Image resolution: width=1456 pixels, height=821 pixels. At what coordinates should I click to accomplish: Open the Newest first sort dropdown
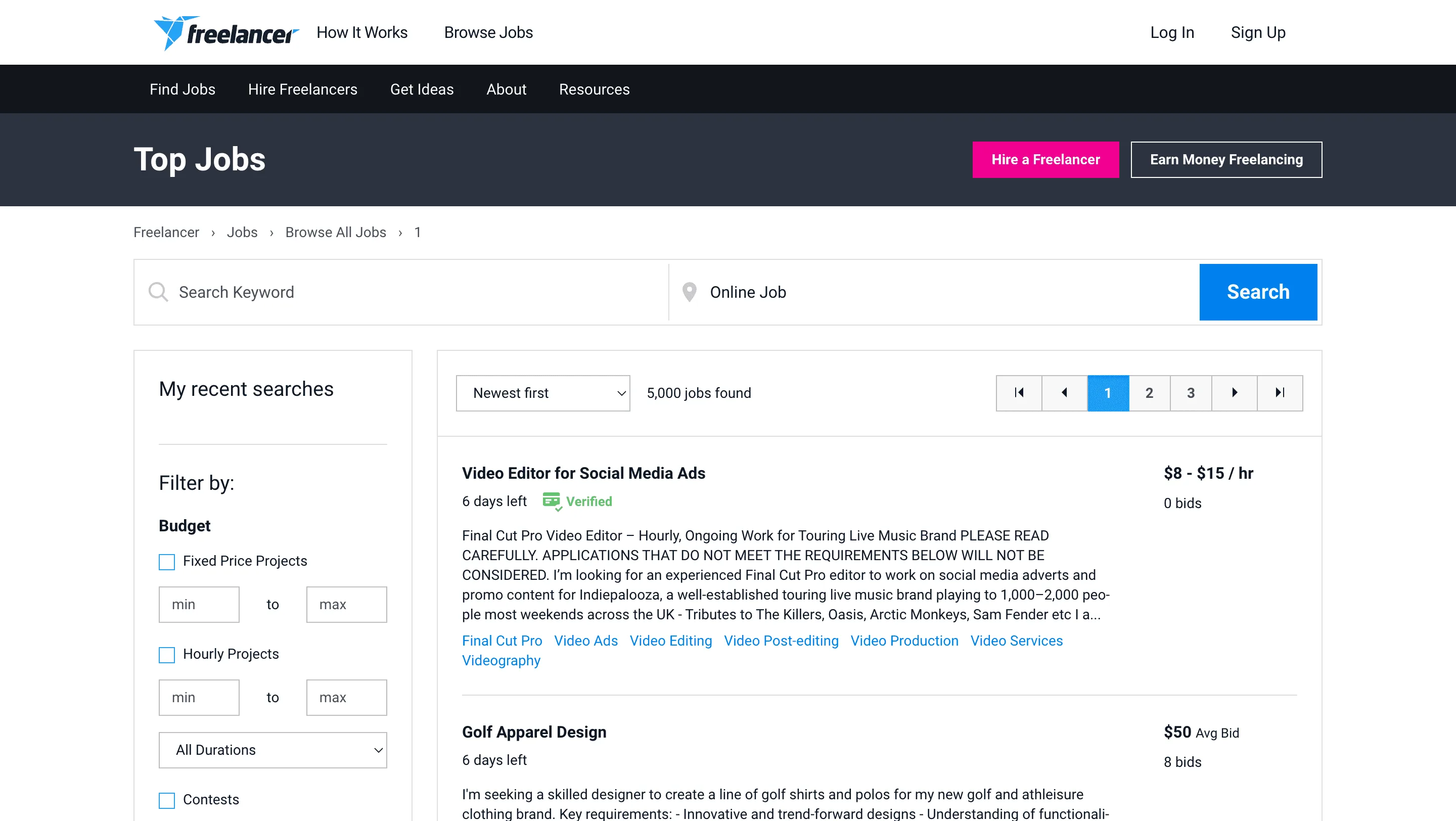click(x=542, y=393)
